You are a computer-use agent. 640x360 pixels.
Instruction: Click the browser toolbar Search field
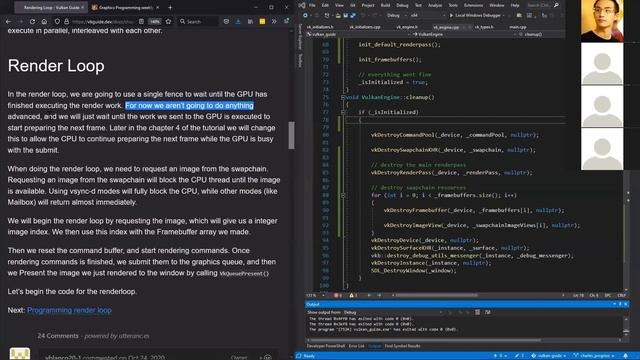(198, 21)
